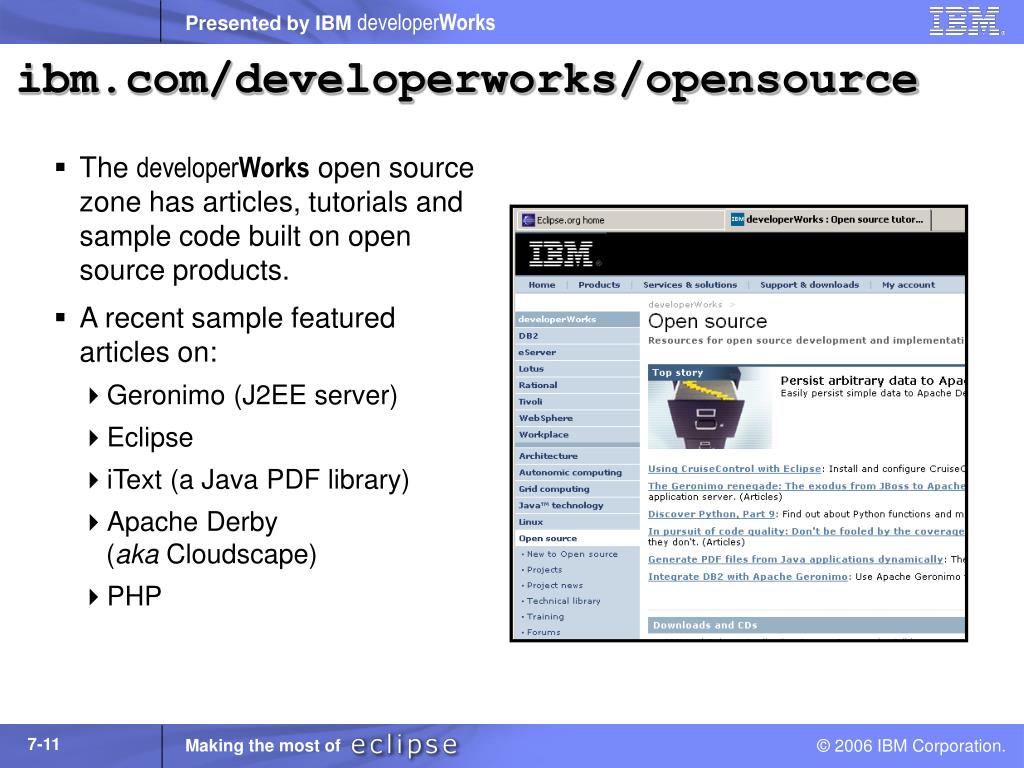Open Services & solutions navigation item
This screenshot has width=1024, height=768.
(x=690, y=285)
